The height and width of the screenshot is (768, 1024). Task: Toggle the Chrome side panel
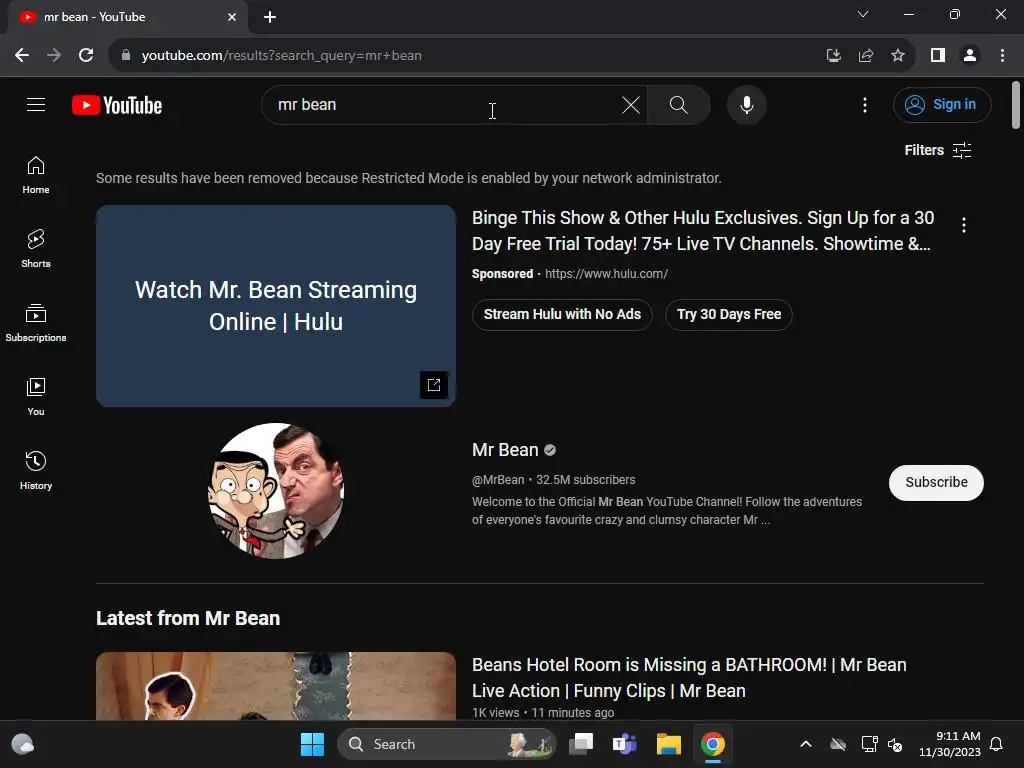[x=938, y=56]
